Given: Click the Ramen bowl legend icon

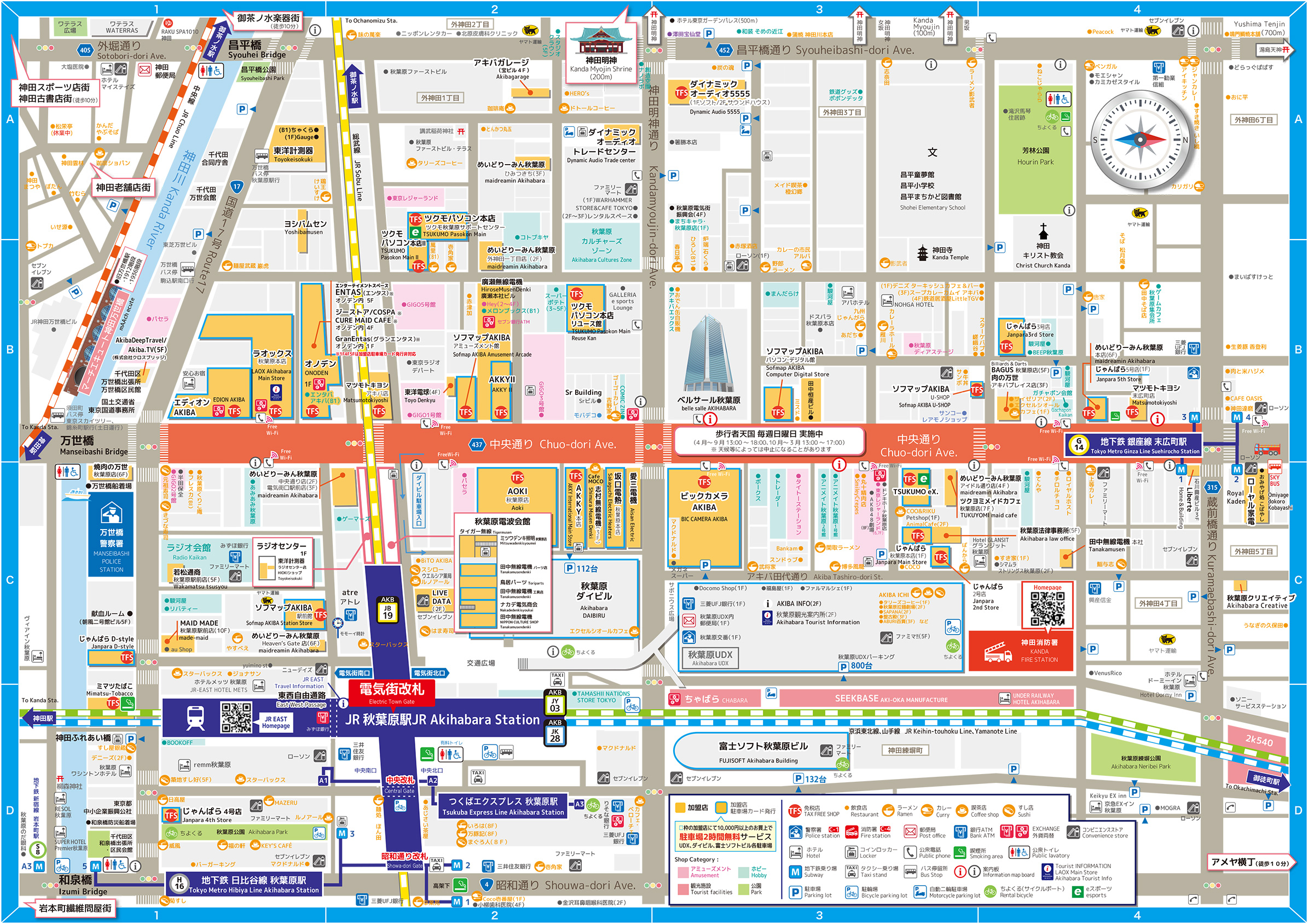Looking at the screenshot, I should click(888, 811).
